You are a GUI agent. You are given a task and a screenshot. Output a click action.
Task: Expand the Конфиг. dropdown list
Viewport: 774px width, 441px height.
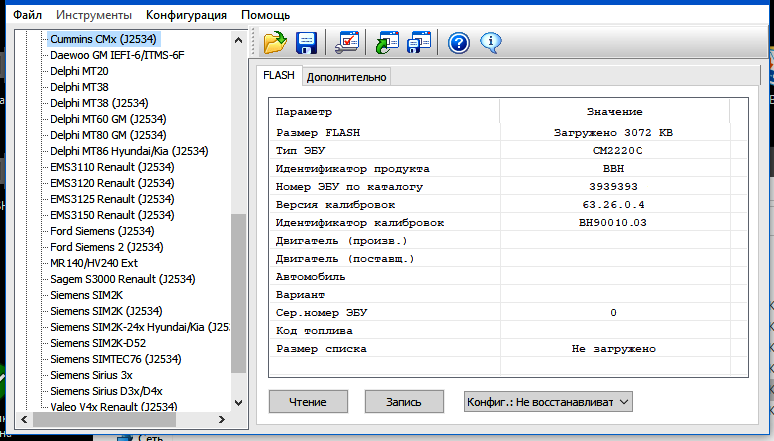[x=547, y=401]
